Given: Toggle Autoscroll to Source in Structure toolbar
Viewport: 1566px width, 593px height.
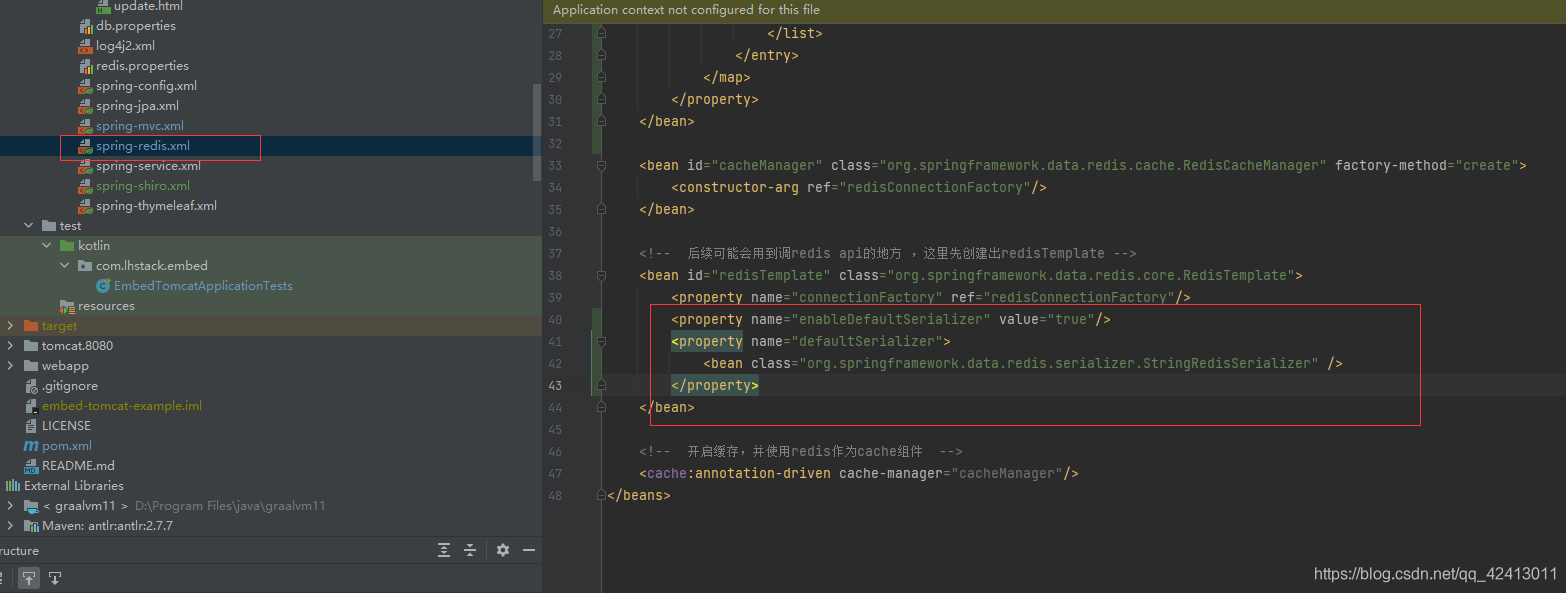Looking at the screenshot, I should click(x=29, y=577).
